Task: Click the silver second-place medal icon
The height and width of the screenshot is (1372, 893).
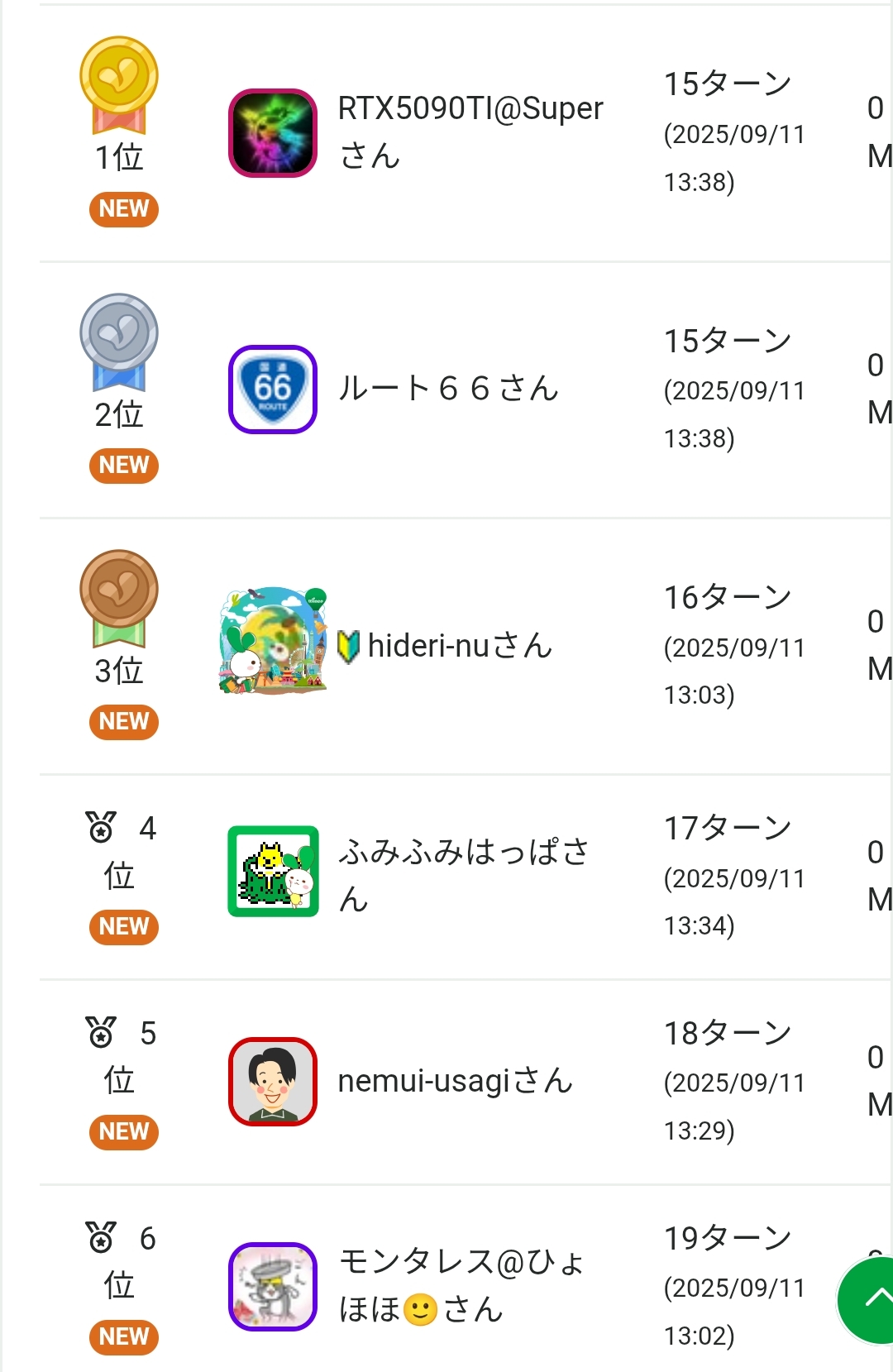Action: 119,341
